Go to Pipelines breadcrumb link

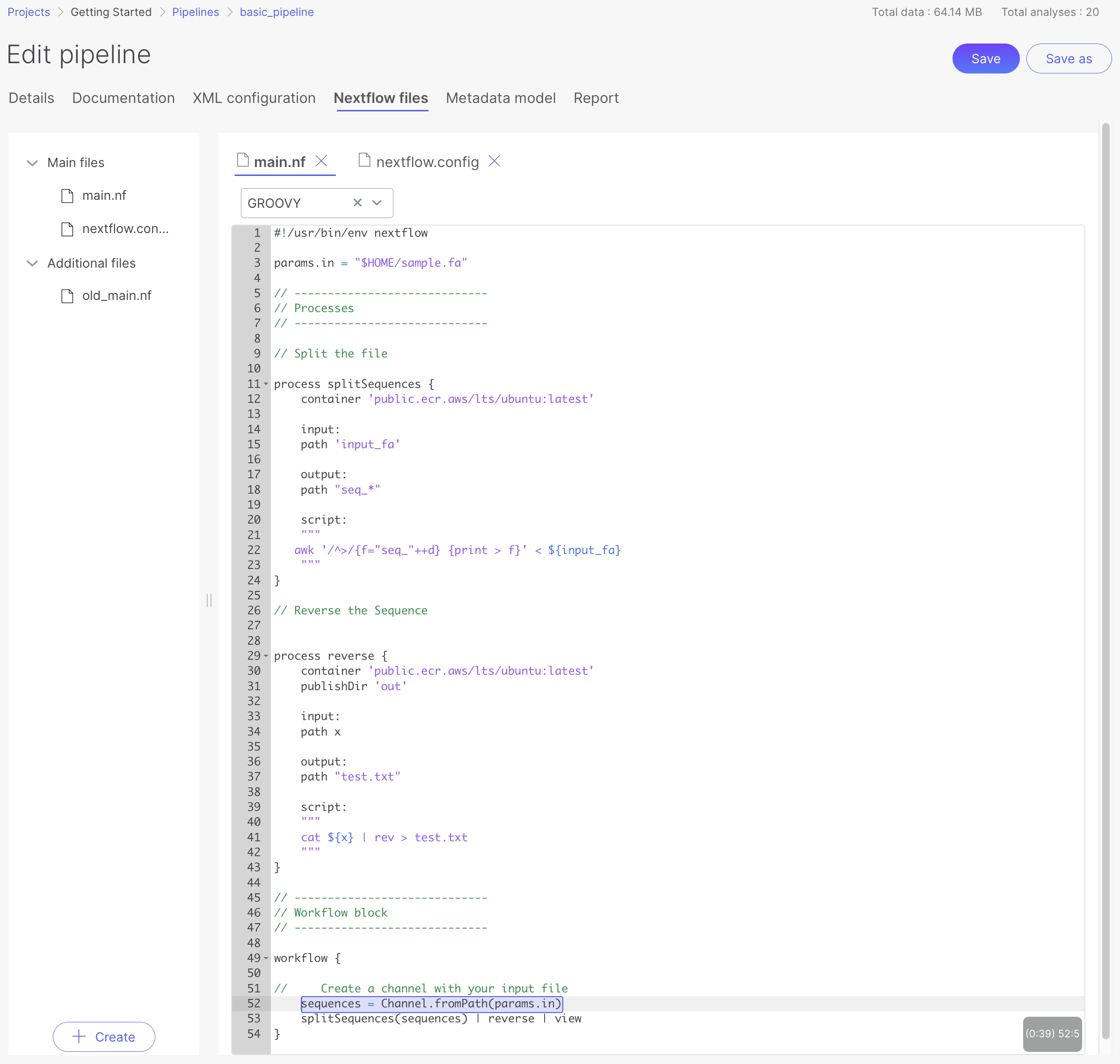coord(195,12)
